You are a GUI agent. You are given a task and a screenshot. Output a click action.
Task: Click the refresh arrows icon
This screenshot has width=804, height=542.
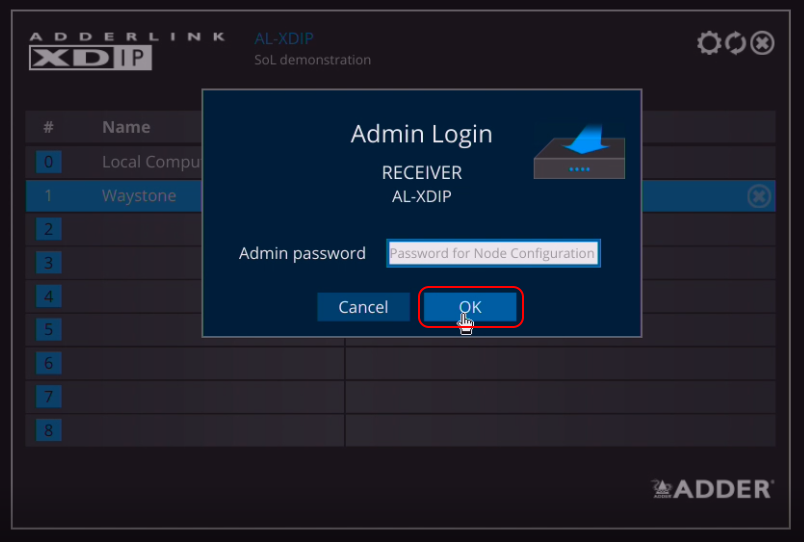tap(735, 43)
